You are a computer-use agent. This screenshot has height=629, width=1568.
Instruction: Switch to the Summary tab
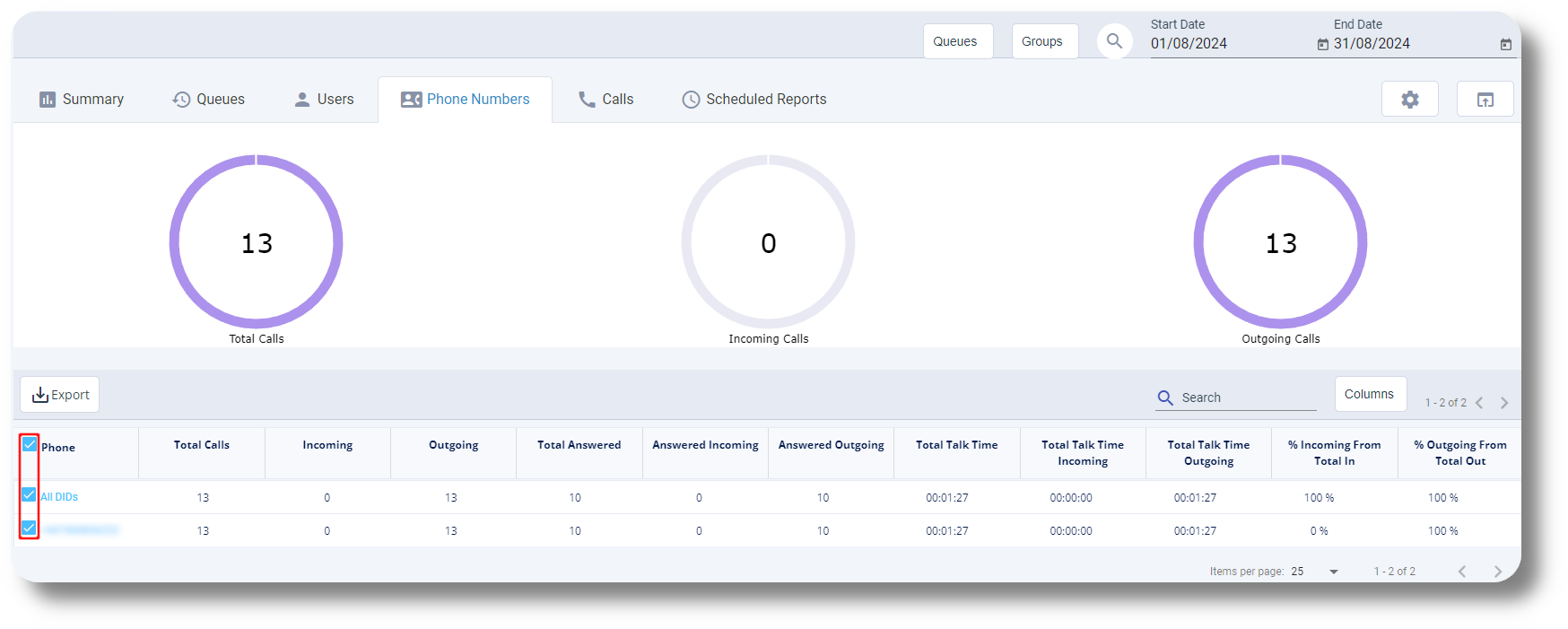point(82,100)
